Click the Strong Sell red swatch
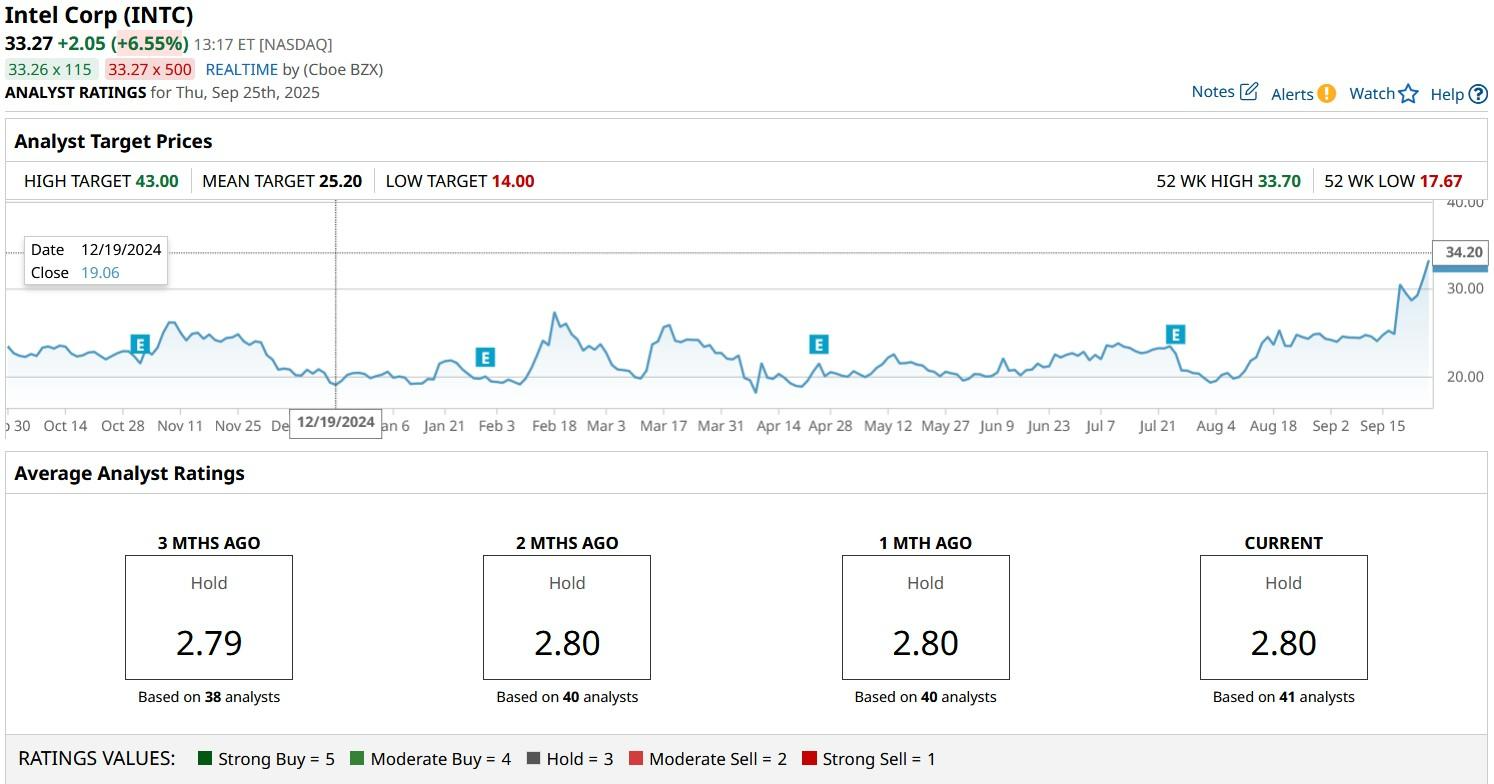This screenshot has height=784, width=1494. (x=810, y=759)
